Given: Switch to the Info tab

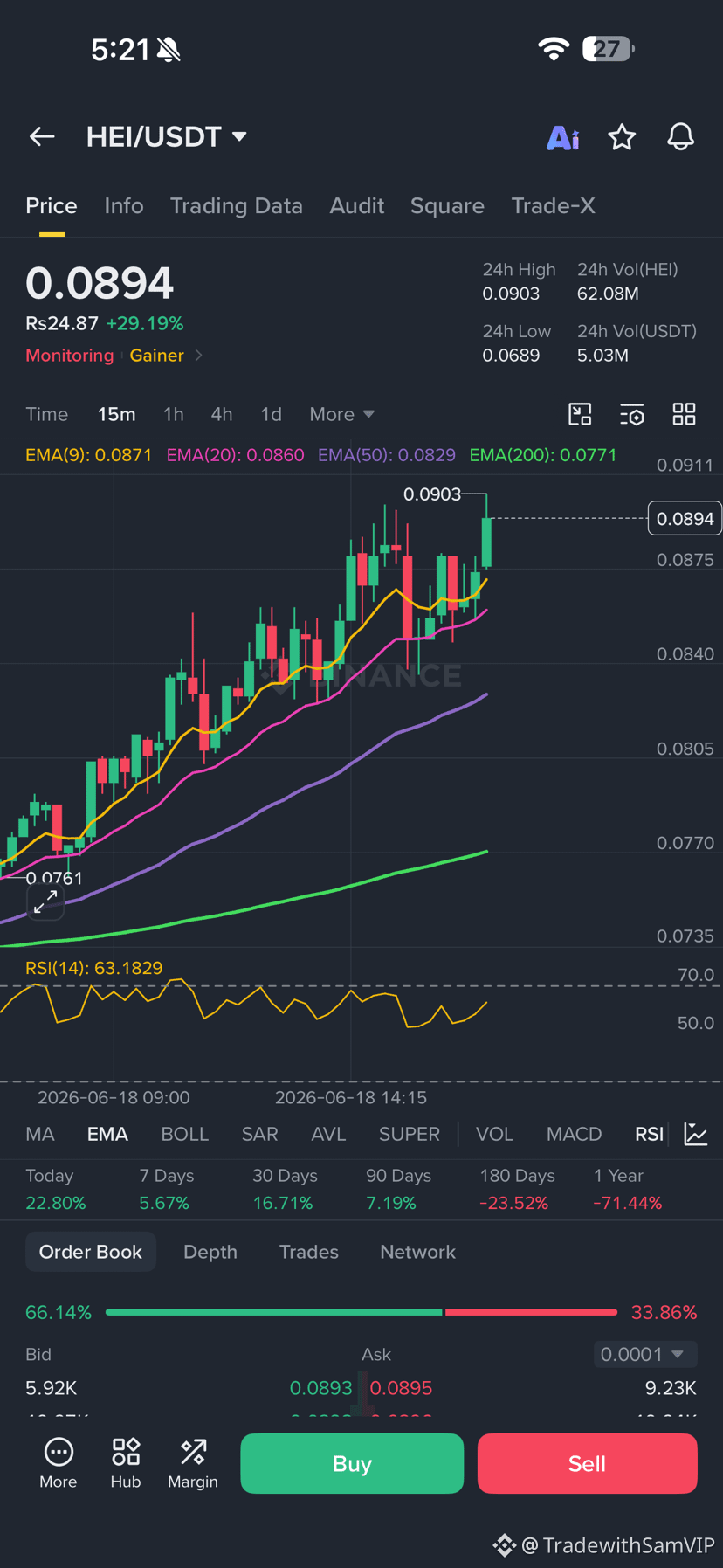Looking at the screenshot, I should click(x=124, y=205).
